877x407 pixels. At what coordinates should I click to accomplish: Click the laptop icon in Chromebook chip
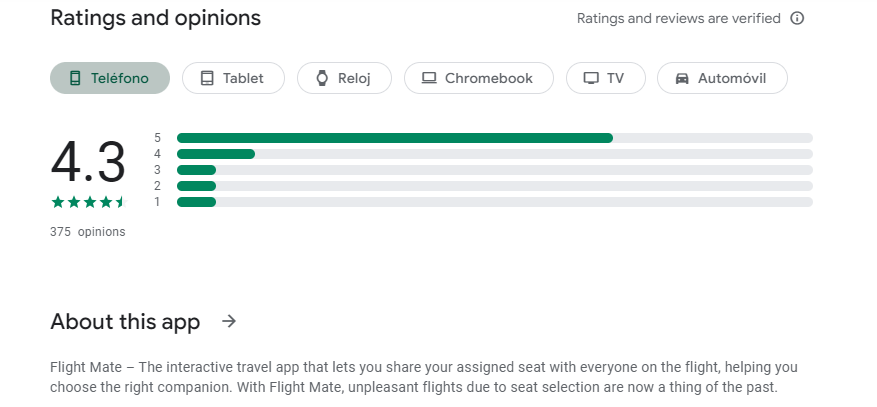tap(429, 78)
